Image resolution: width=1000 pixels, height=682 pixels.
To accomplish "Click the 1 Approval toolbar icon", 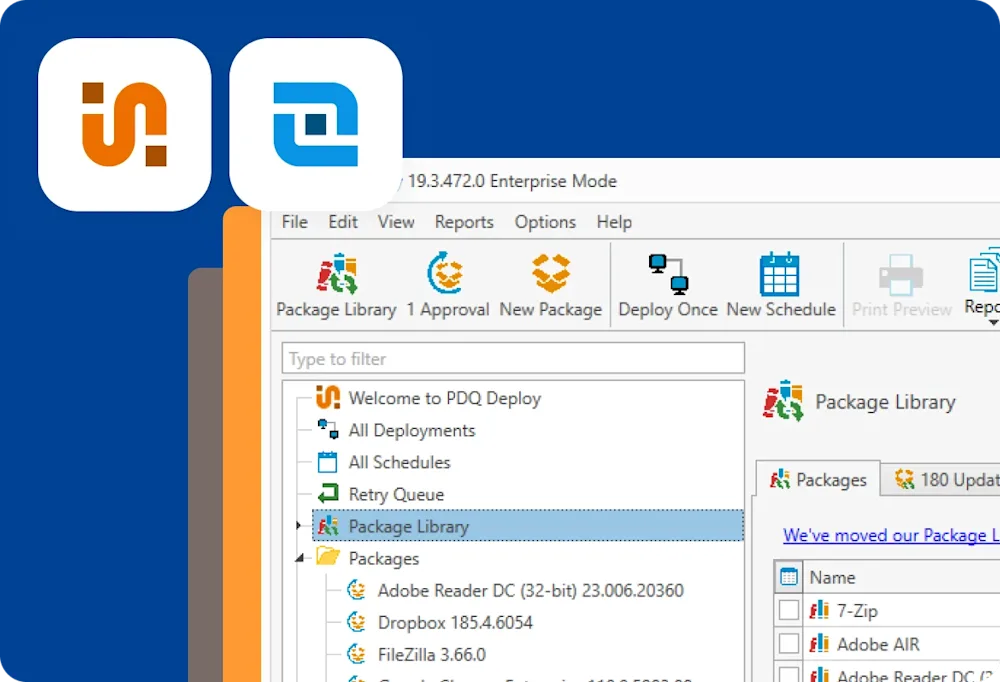I will coord(446,273).
